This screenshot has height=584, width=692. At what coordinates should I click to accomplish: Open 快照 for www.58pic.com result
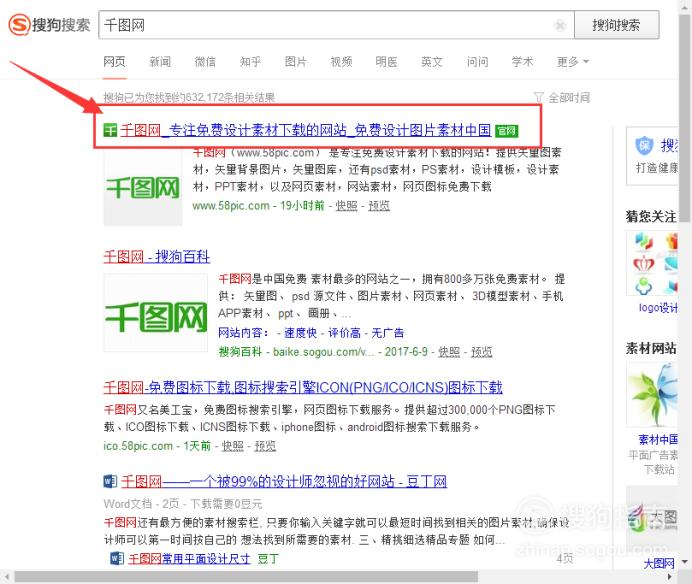346,206
